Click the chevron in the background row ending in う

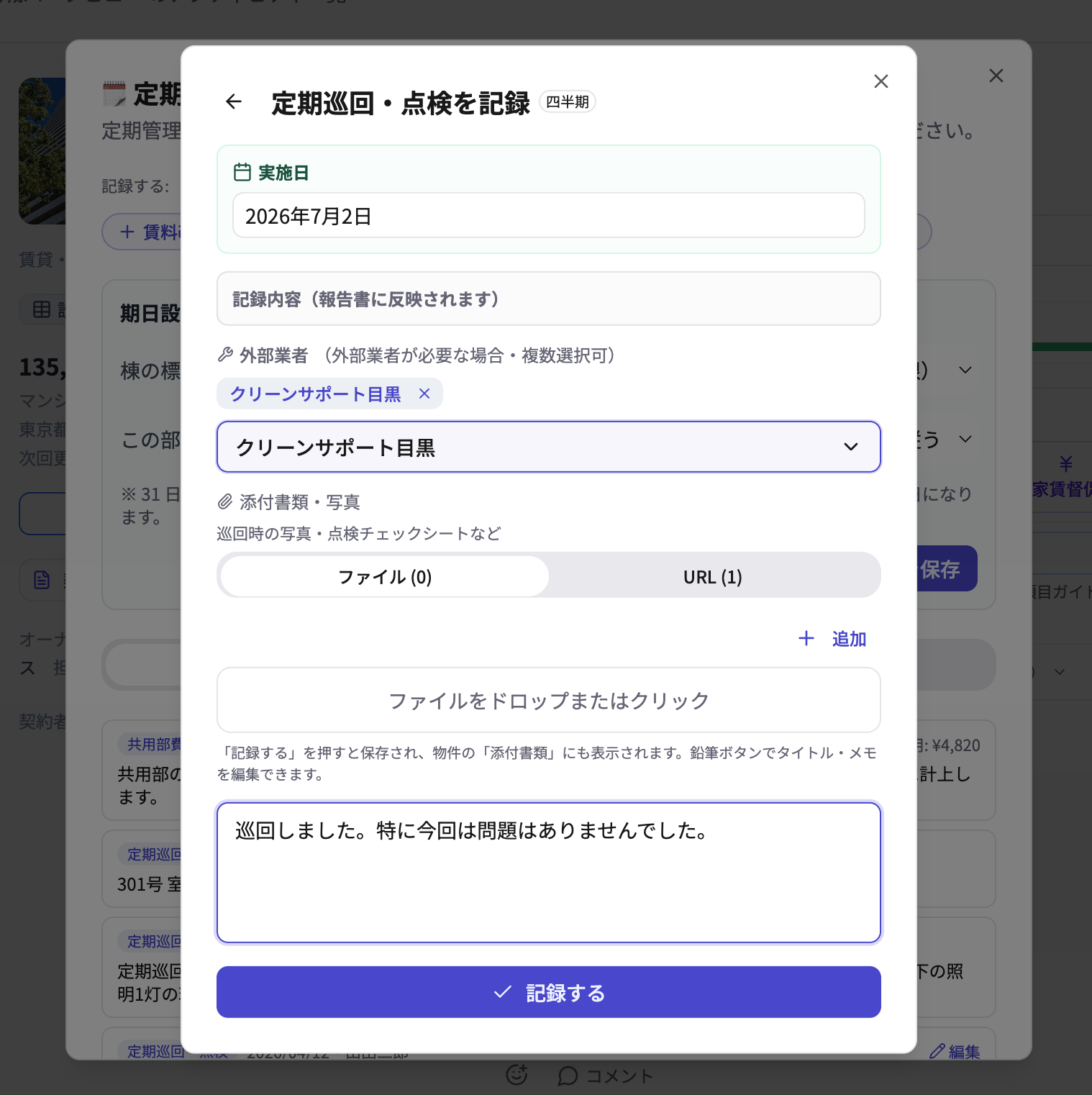[965, 439]
